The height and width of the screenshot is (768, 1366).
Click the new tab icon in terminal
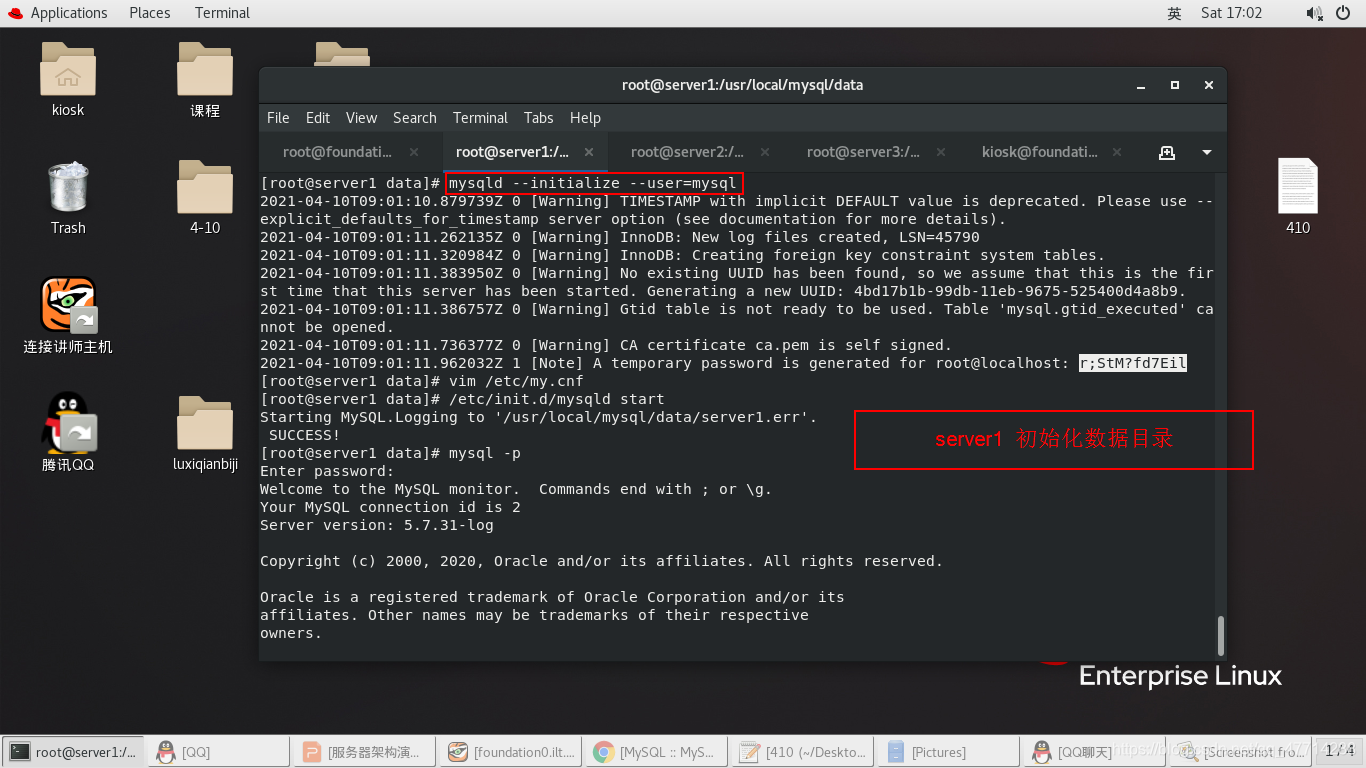click(1166, 152)
